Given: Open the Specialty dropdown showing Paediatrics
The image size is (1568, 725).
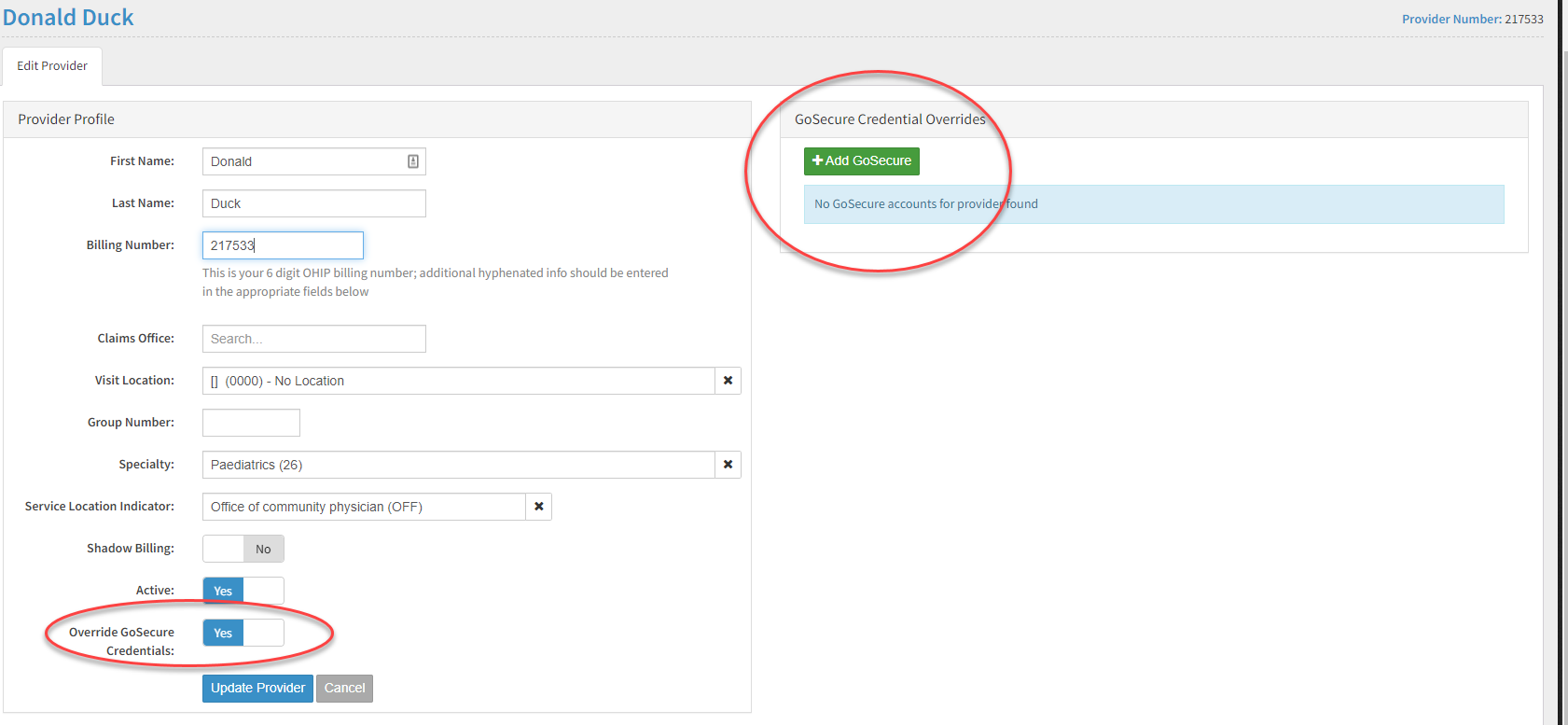Looking at the screenshot, I should pyautogui.click(x=459, y=465).
